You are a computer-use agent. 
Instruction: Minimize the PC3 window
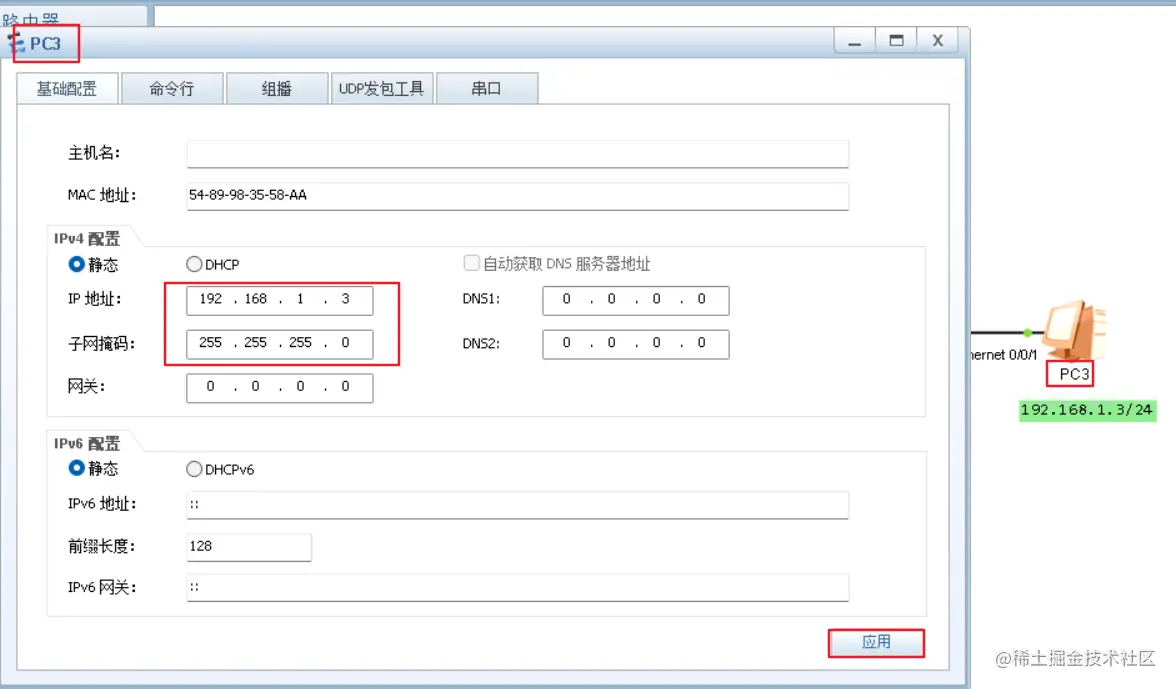point(855,41)
